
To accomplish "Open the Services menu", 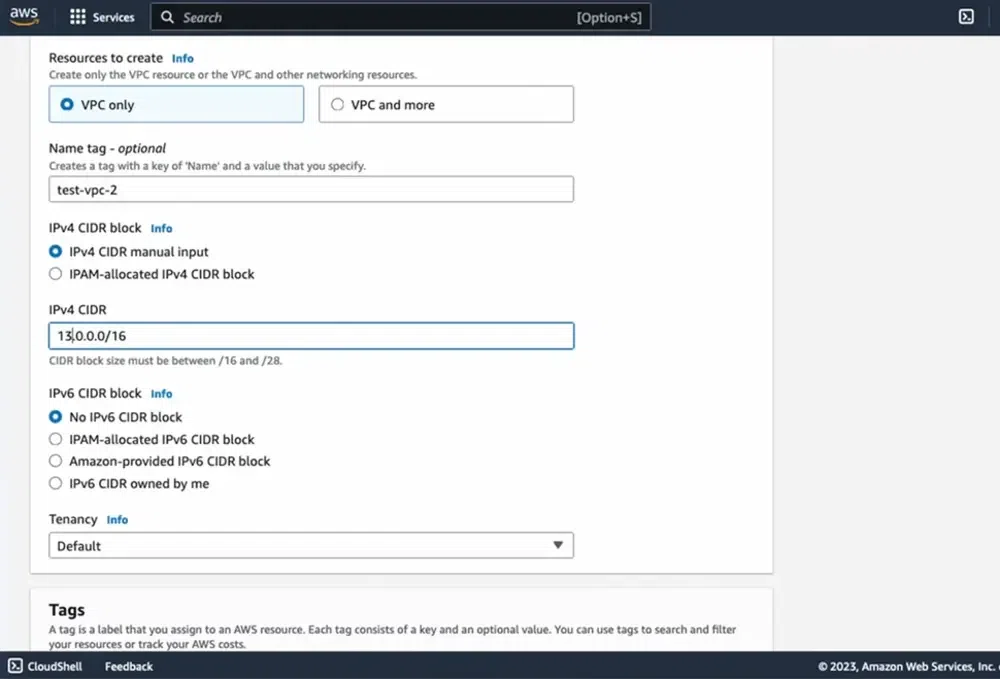I will (x=112, y=16).
